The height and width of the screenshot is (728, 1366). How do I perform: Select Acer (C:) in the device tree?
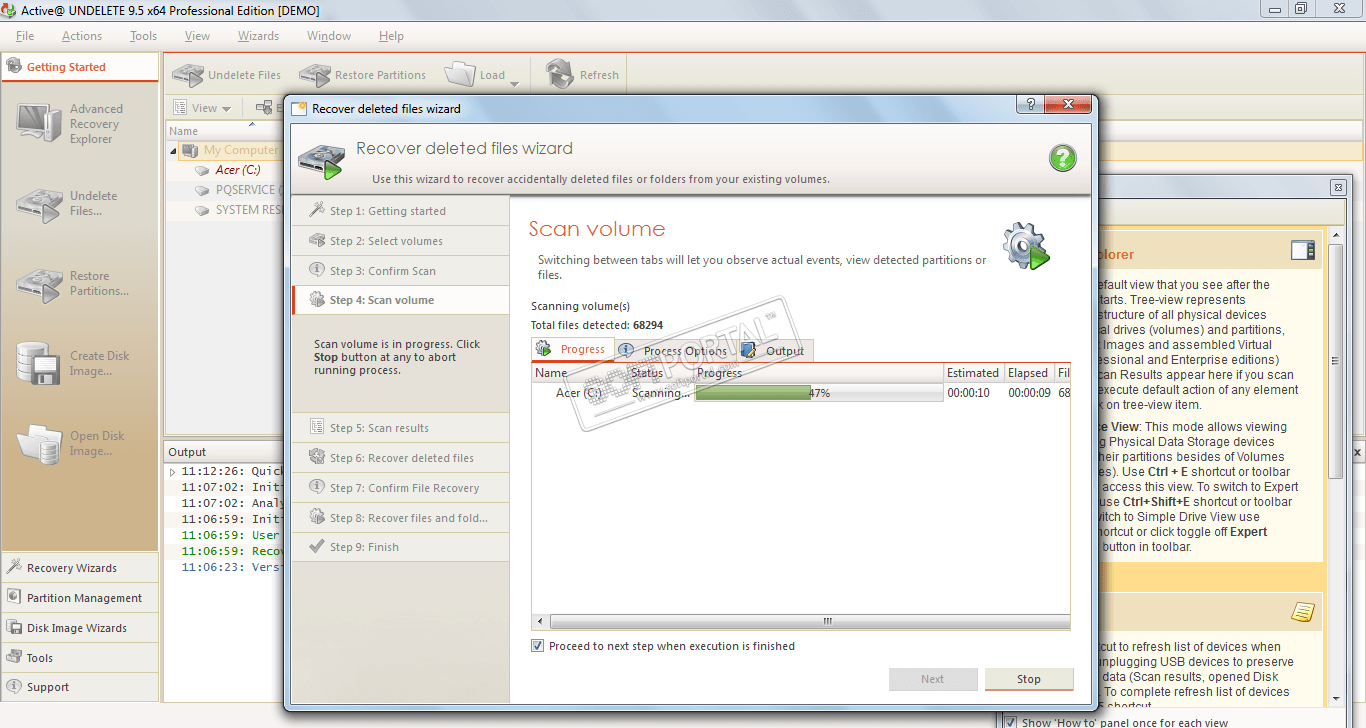point(238,170)
